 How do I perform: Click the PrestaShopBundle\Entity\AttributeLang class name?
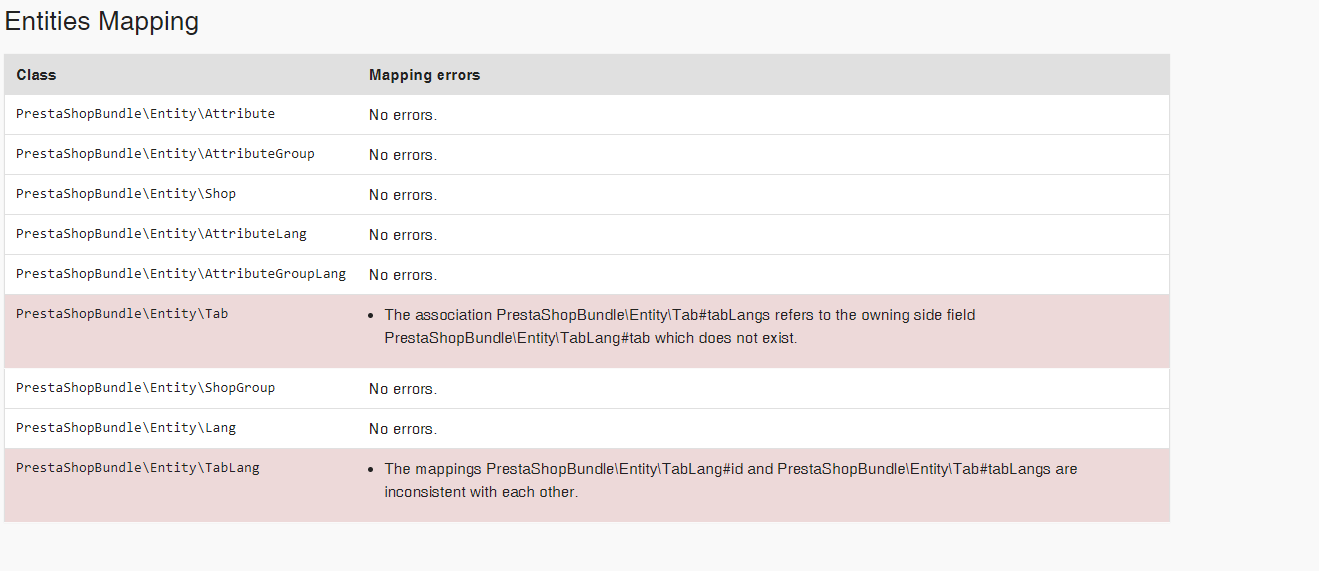[x=161, y=234]
